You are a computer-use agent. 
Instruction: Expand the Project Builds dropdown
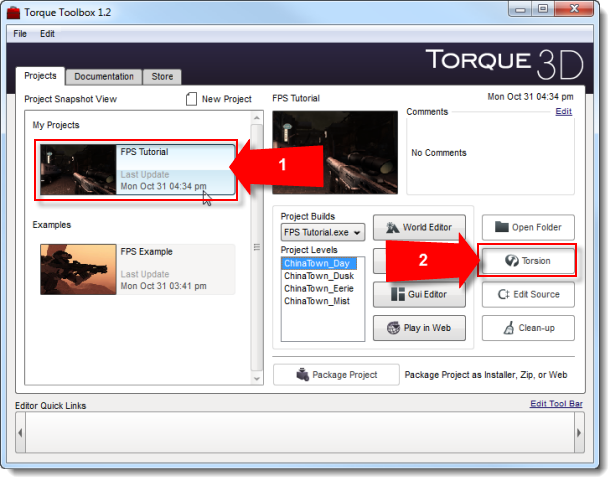tap(322, 232)
